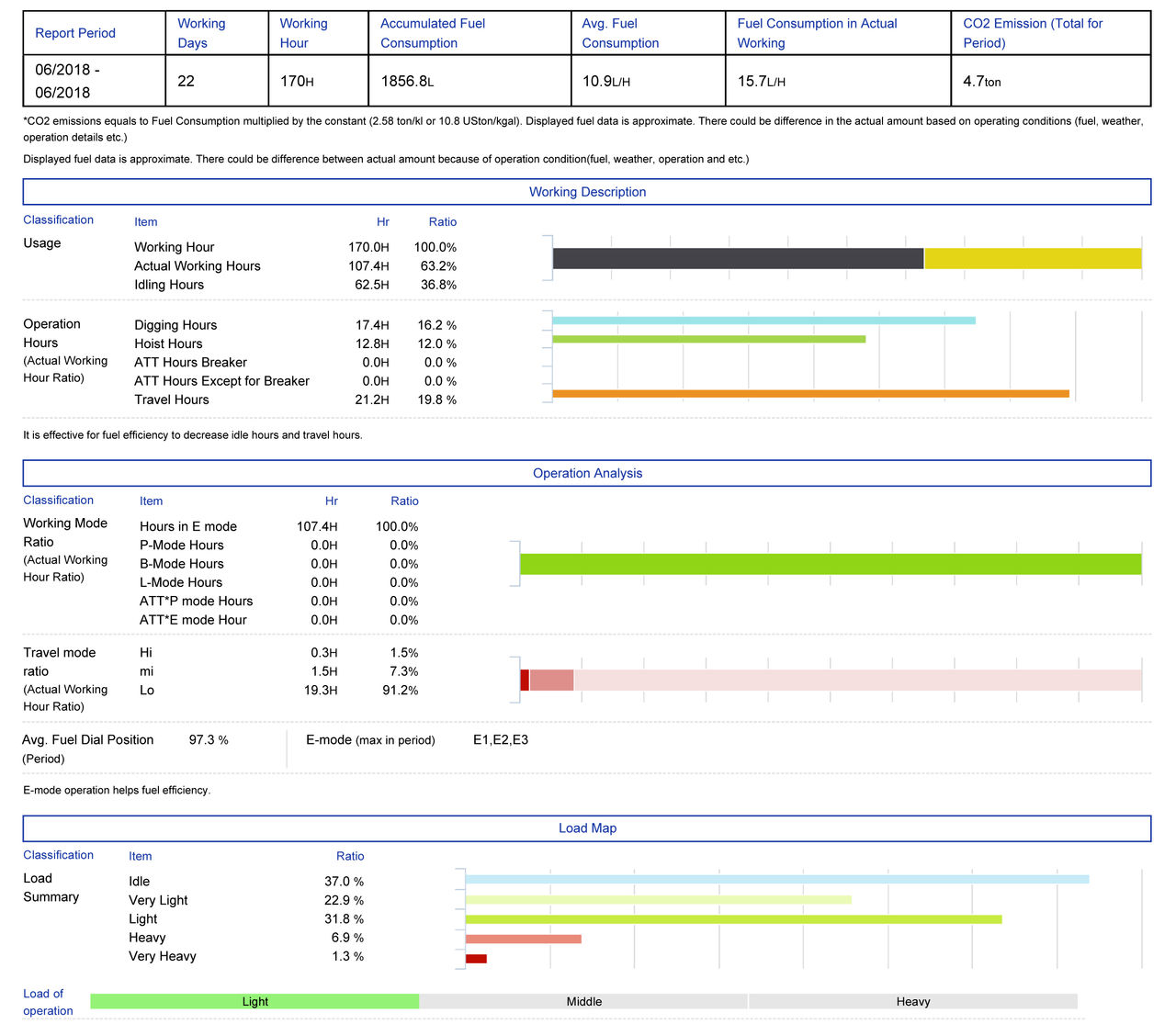Click the yellow idling hours bar segment
The image size is (1176, 1024).
tap(1033, 259)
